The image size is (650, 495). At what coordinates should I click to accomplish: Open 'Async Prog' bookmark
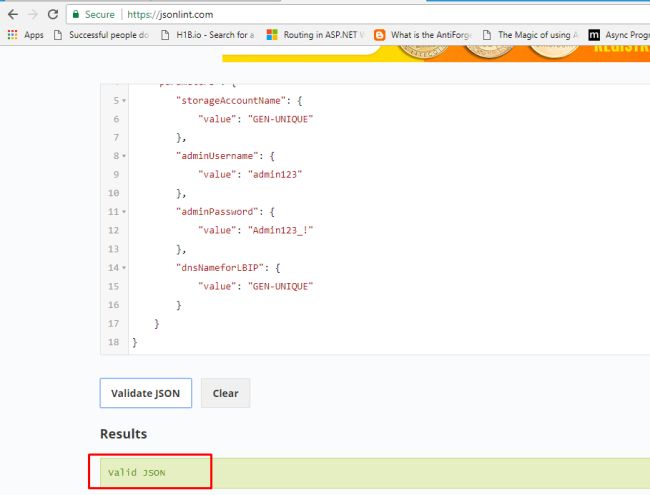coord(619,35)
